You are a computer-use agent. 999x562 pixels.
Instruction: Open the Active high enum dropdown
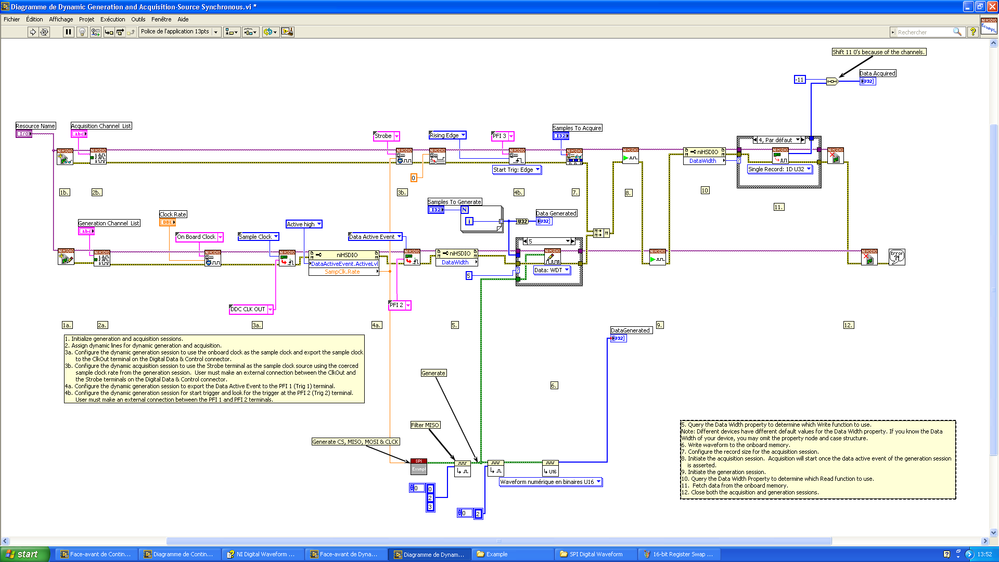[319, 224]
